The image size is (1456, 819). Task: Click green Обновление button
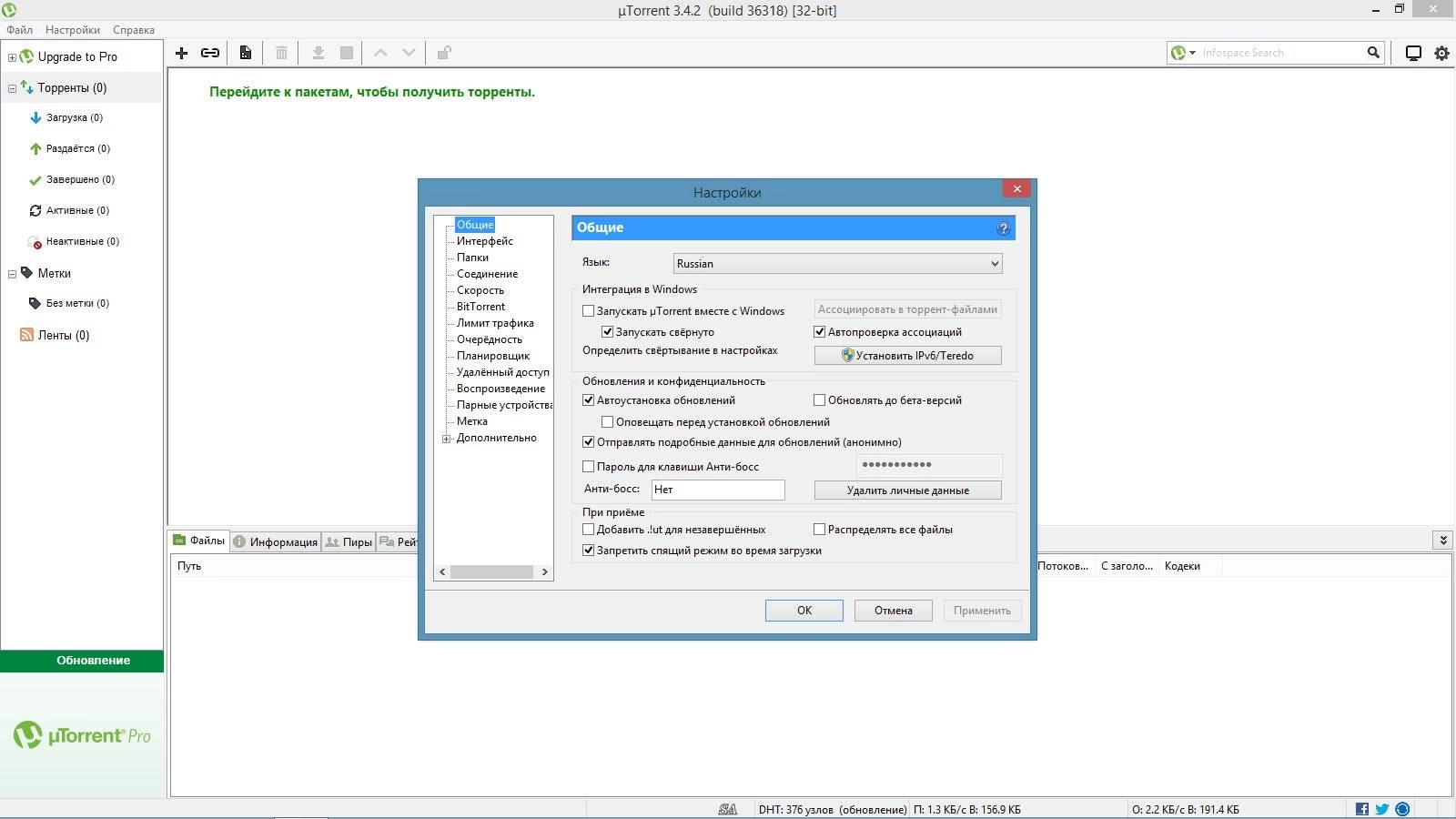82,661
